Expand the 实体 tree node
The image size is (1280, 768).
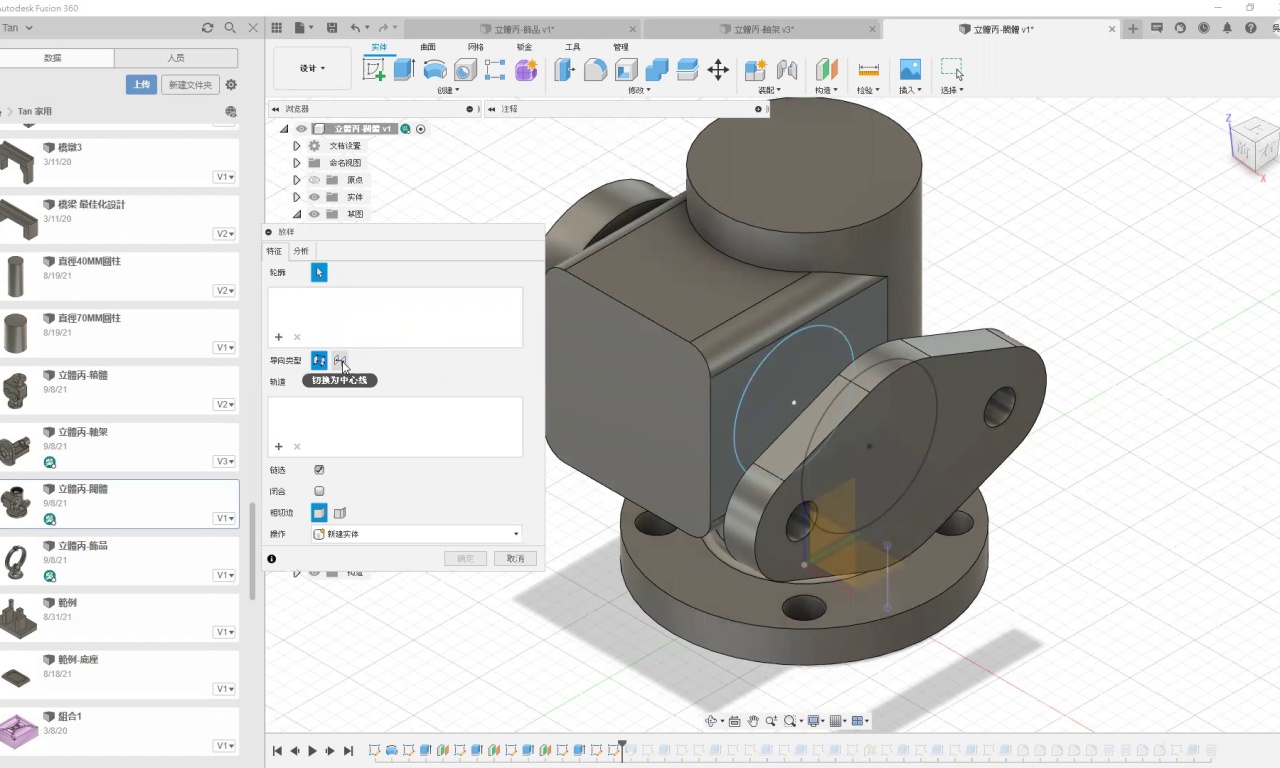pyautogui.click(x=297, y=197)
